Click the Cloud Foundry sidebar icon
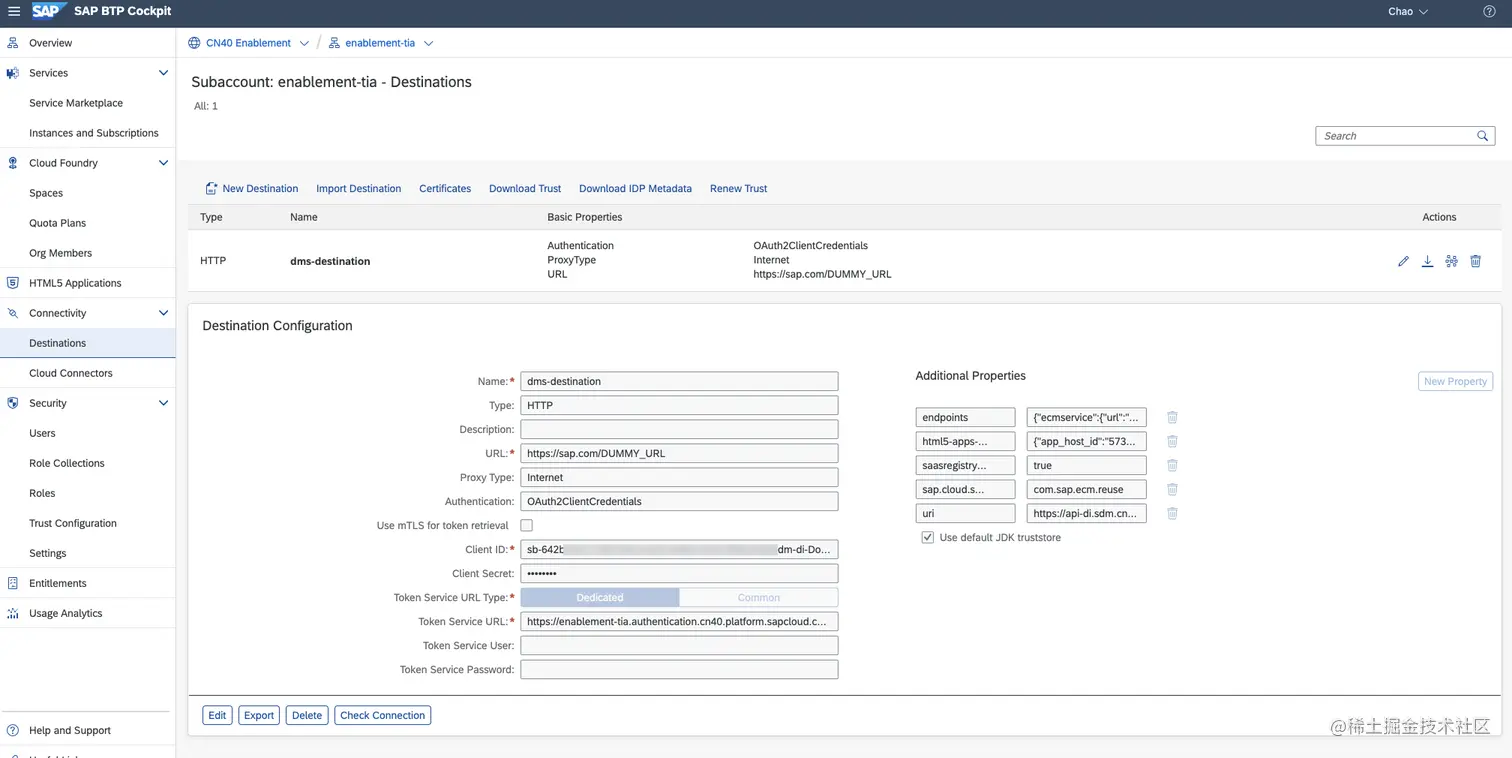The width and height of the screenshot is (1512, 758). tap(13, 163)
